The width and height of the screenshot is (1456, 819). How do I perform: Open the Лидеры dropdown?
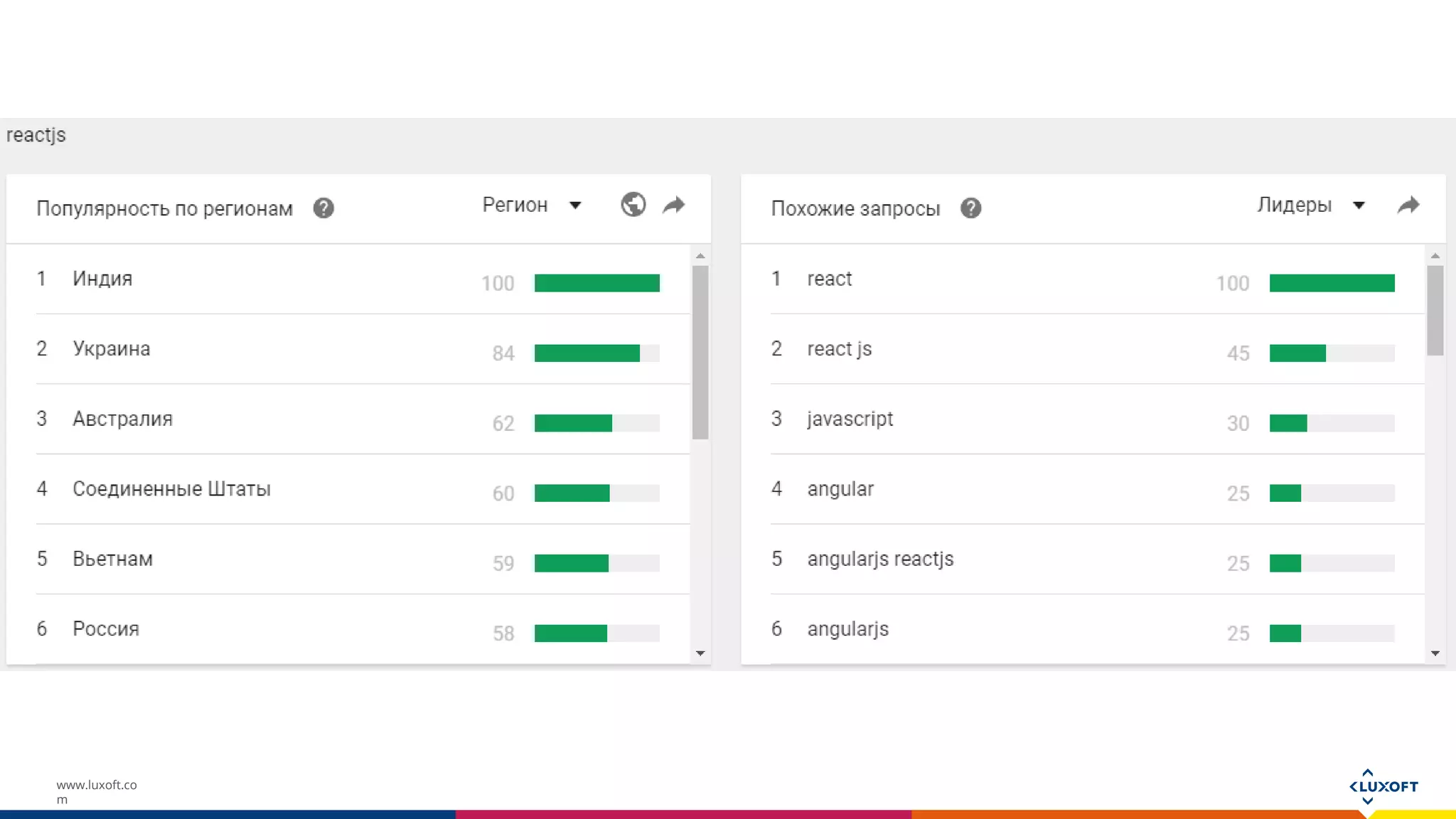[x=1294, y=205]
